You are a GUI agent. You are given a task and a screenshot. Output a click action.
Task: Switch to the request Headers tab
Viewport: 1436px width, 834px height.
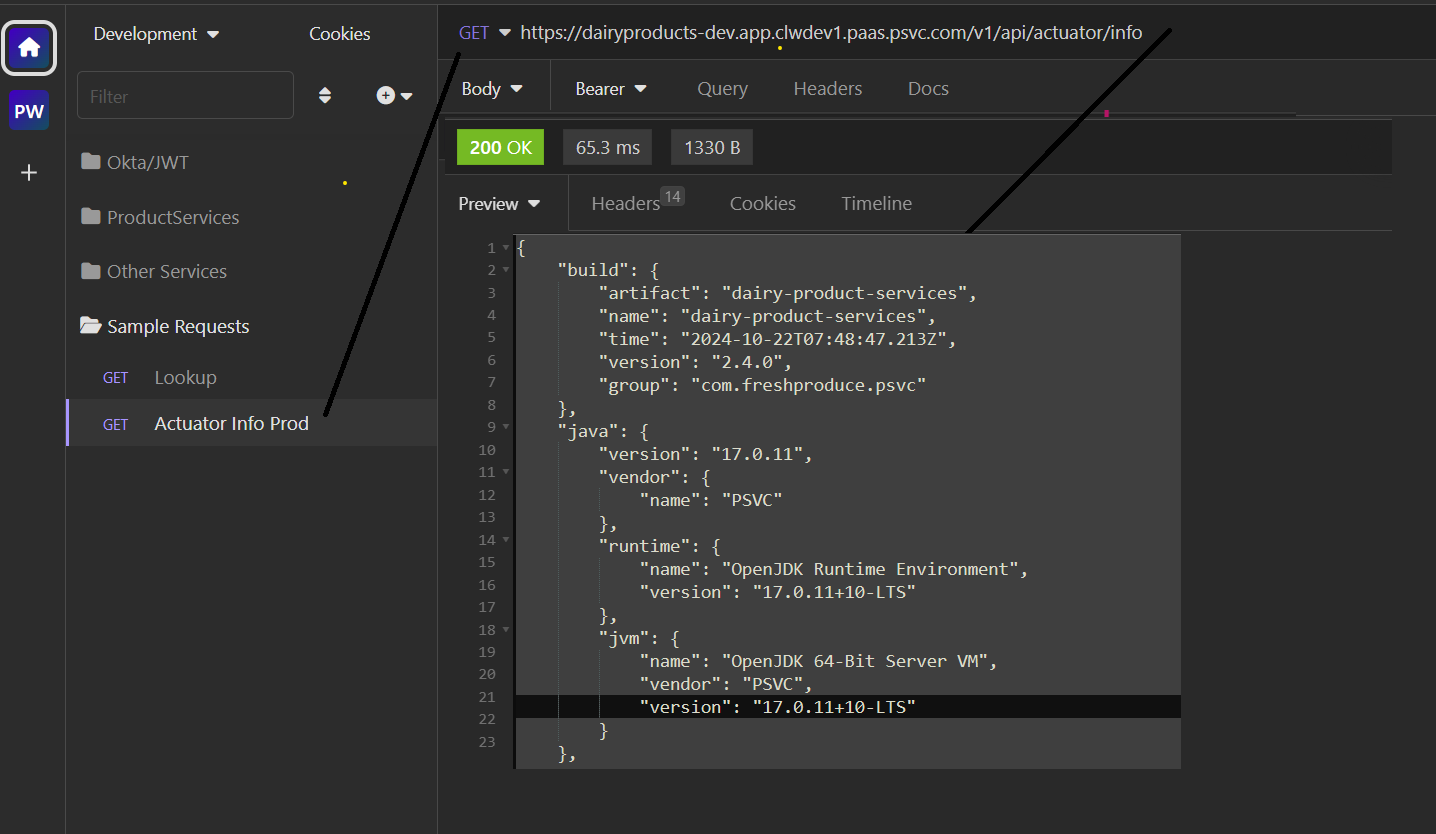coord(828,89)
